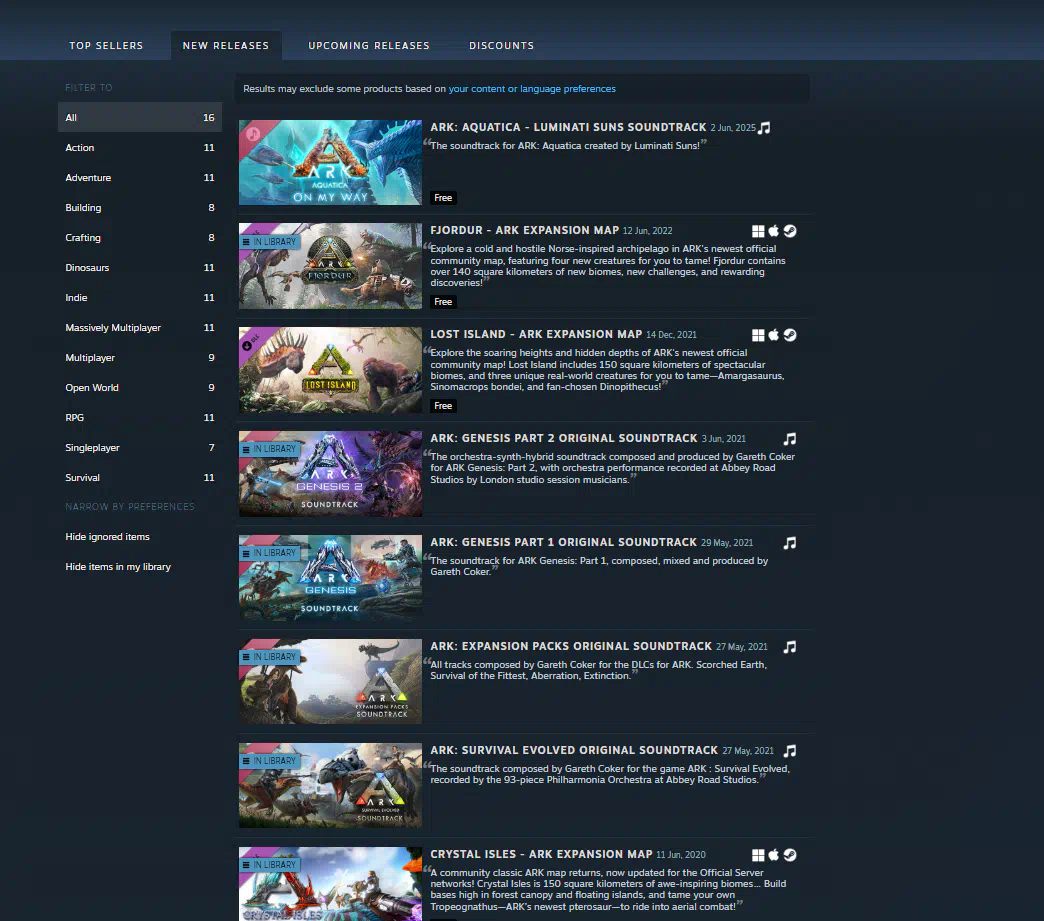This screenshot has height=921, width=1044.
Task: Click the Expansion Packs Soundtrack thumbnail
Action: pos(330,681)
